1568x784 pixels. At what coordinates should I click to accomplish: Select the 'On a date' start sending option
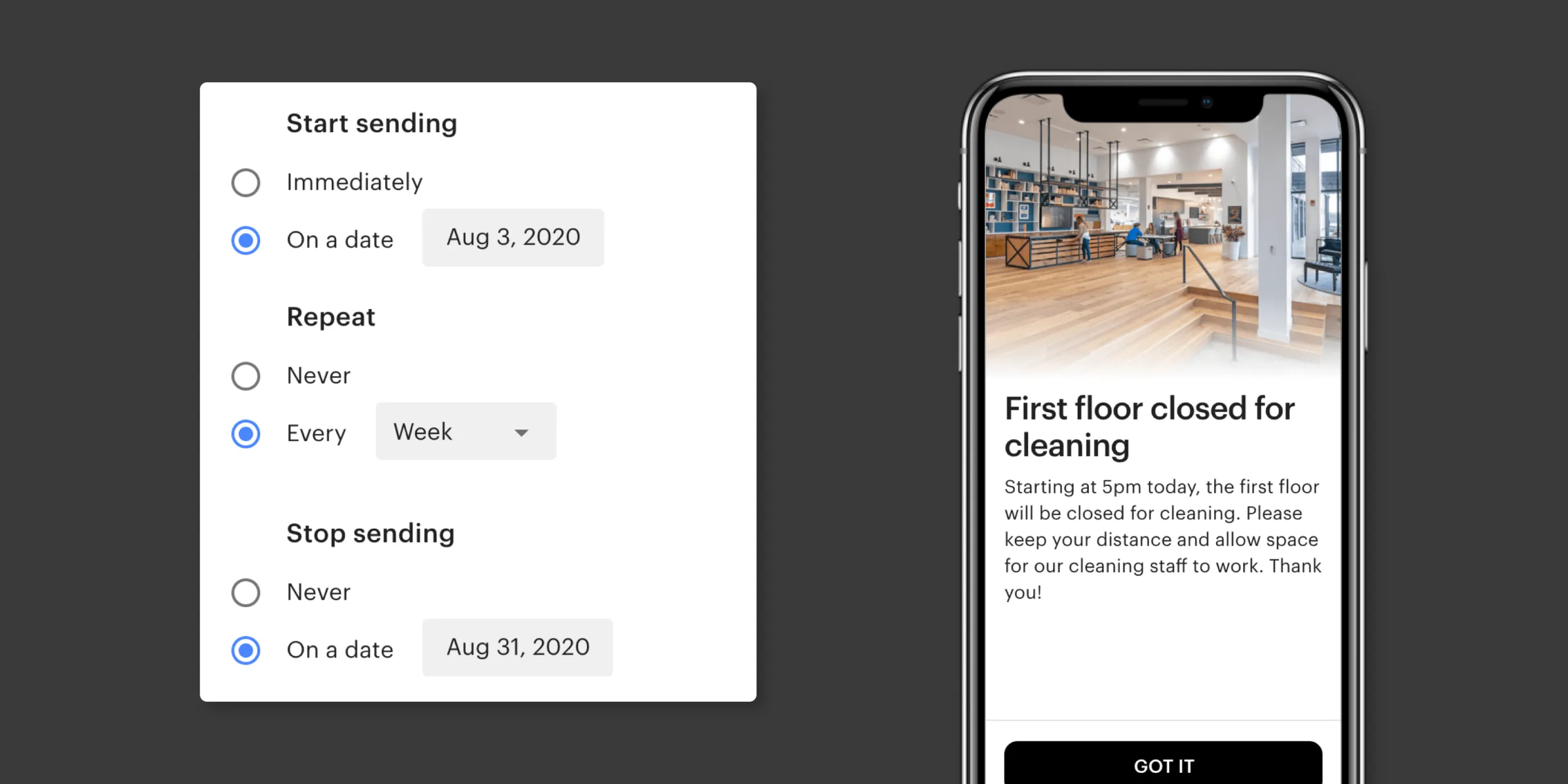click(245, 238)
